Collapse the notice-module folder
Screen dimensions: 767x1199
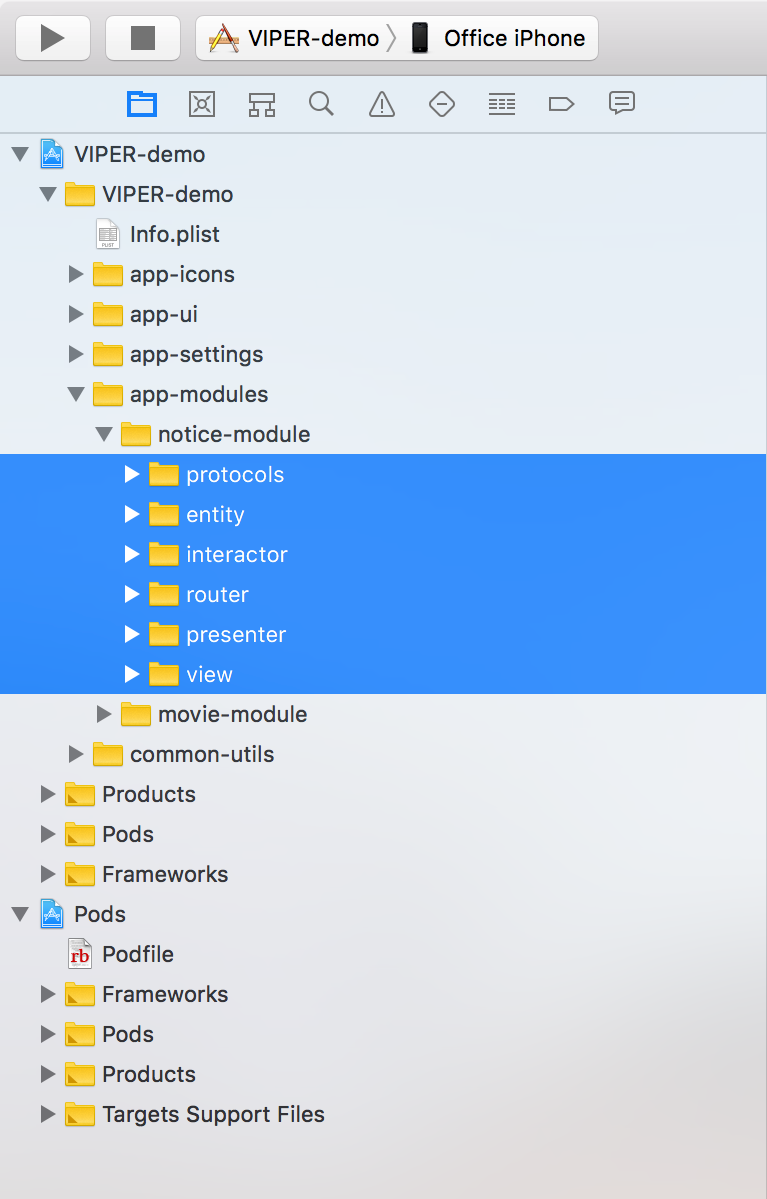[x=104, y=434]
